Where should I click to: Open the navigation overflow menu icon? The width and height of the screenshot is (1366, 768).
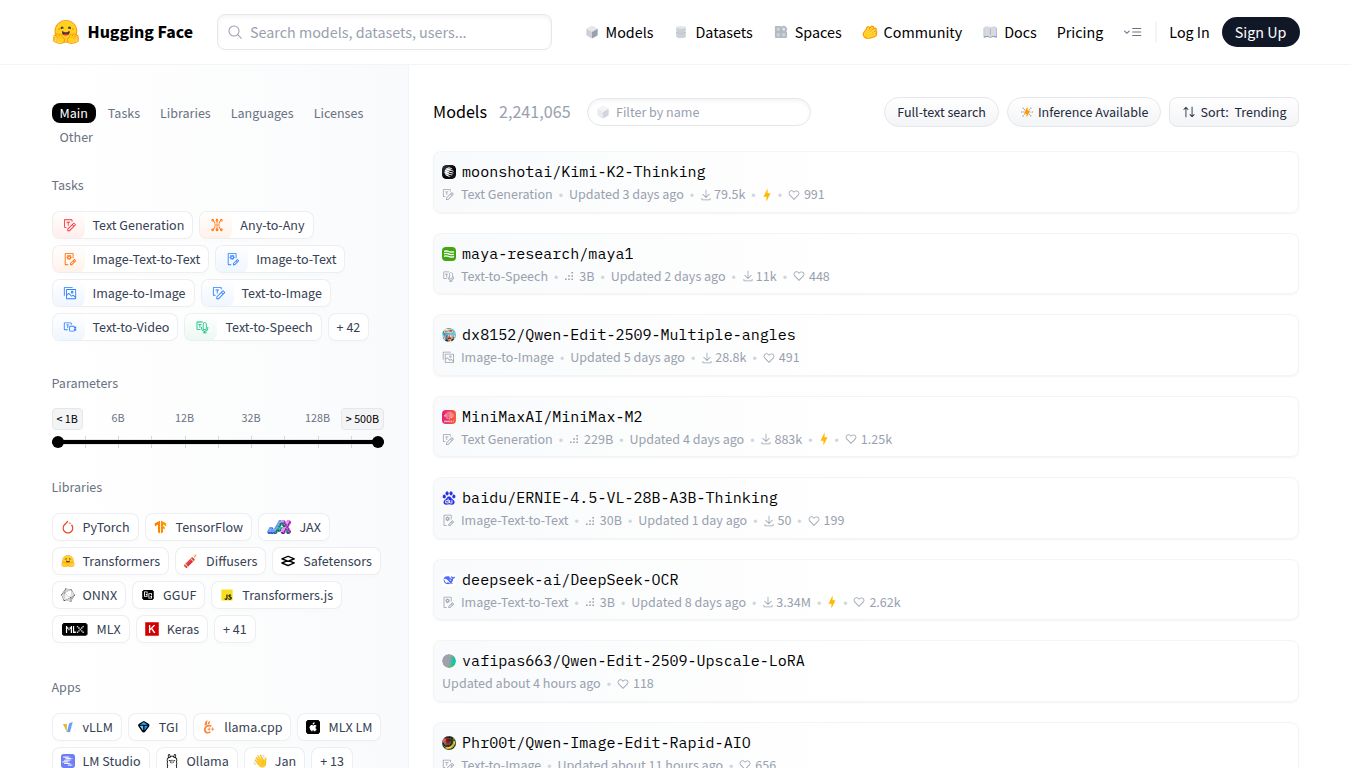point(1132,32)
